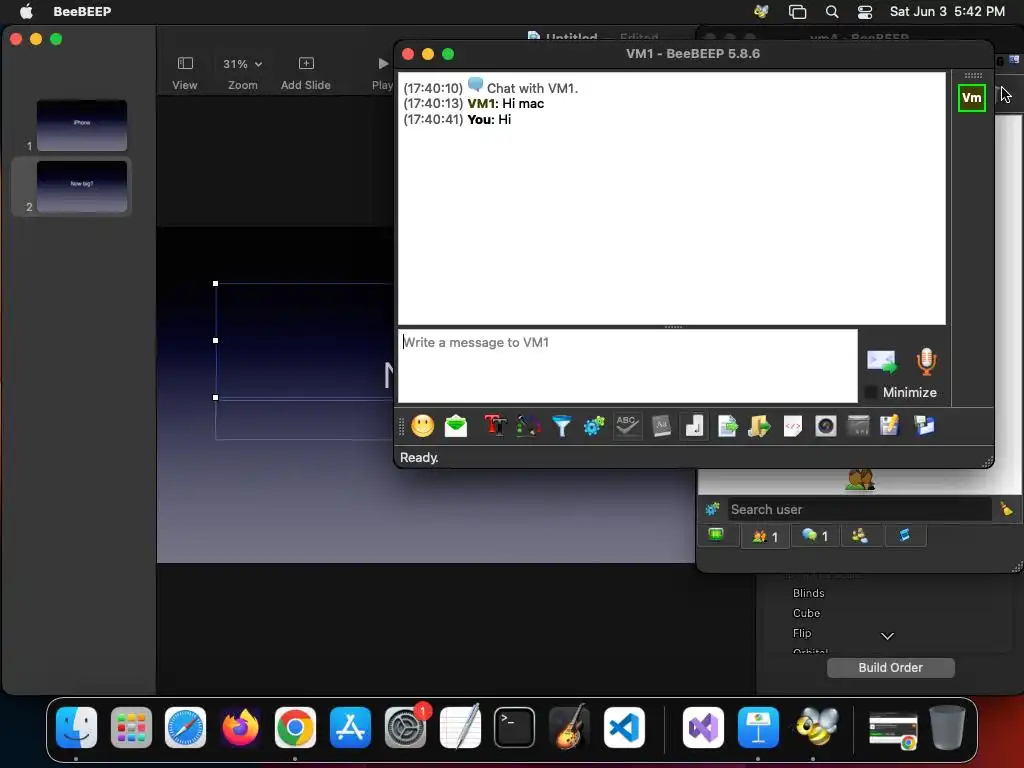Open Visual Studio Code from the Dock

point(624,727)
